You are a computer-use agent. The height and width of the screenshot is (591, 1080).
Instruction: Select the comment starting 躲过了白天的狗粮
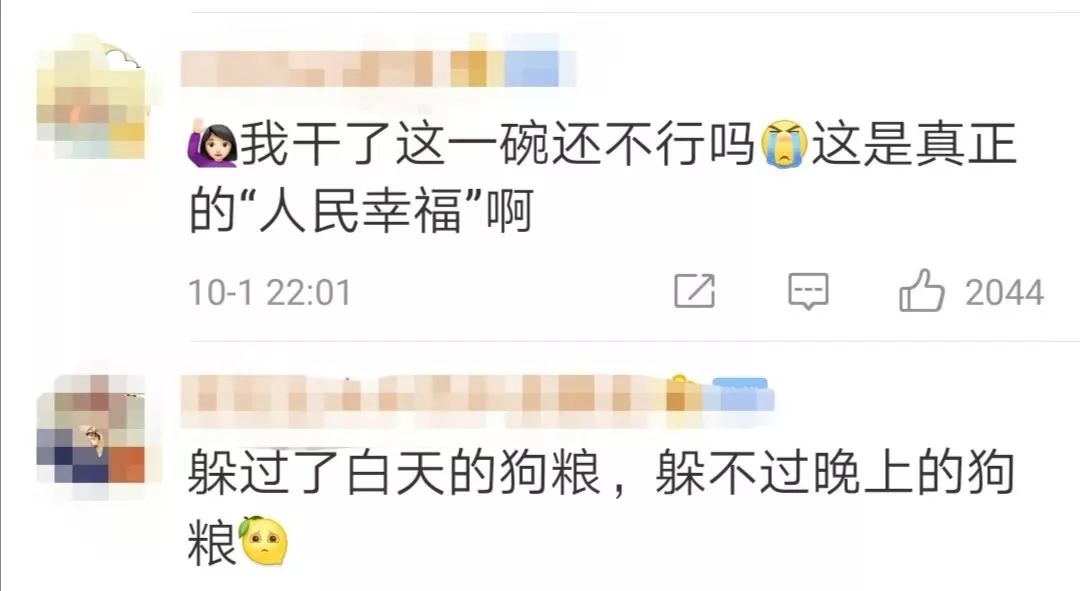coord(601,506)
